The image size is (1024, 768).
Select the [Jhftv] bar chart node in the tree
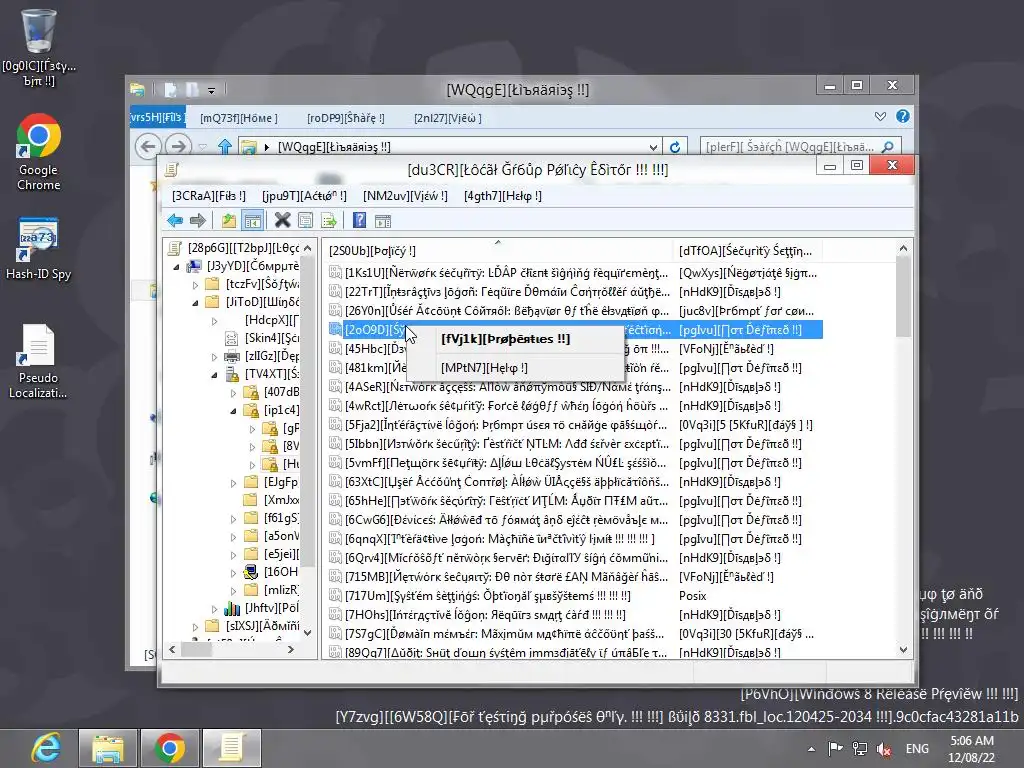(261, 608)
